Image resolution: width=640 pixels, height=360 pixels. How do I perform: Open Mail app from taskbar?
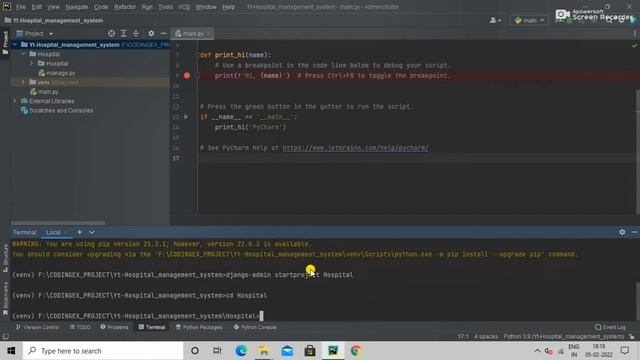[x=287, y=351]
